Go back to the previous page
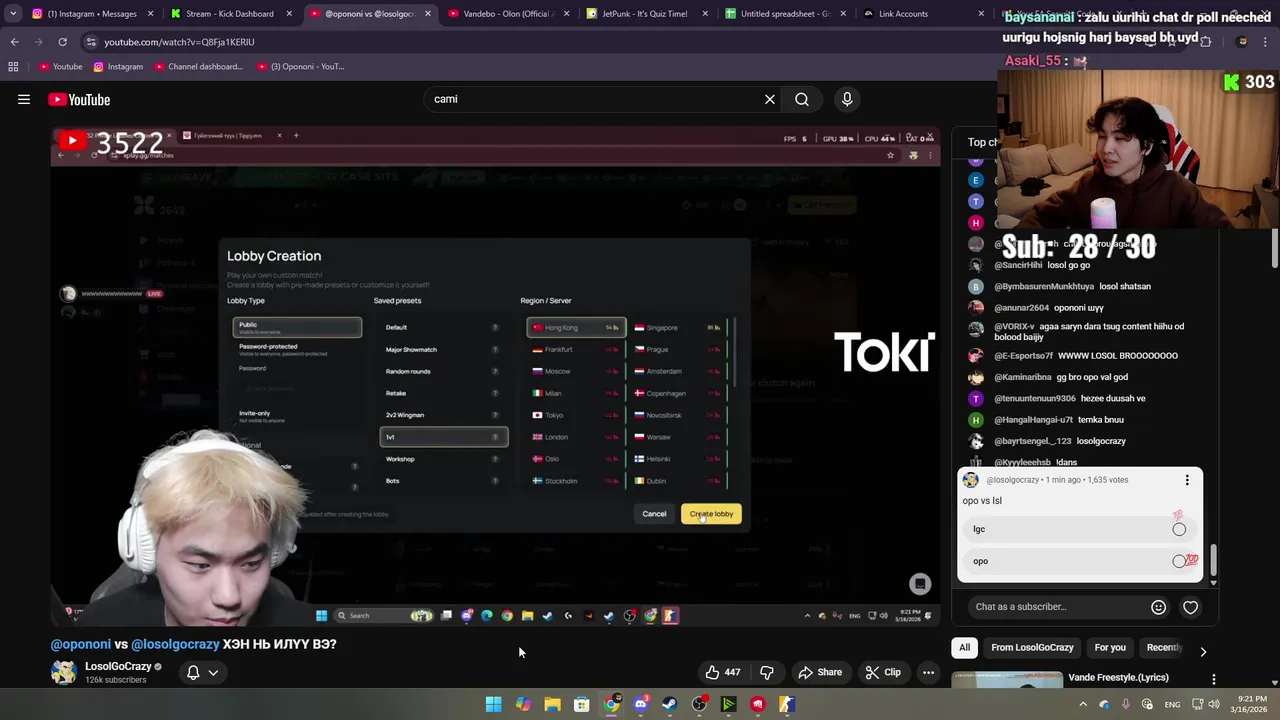This screenshot has width=1280, height=720. 14,42
